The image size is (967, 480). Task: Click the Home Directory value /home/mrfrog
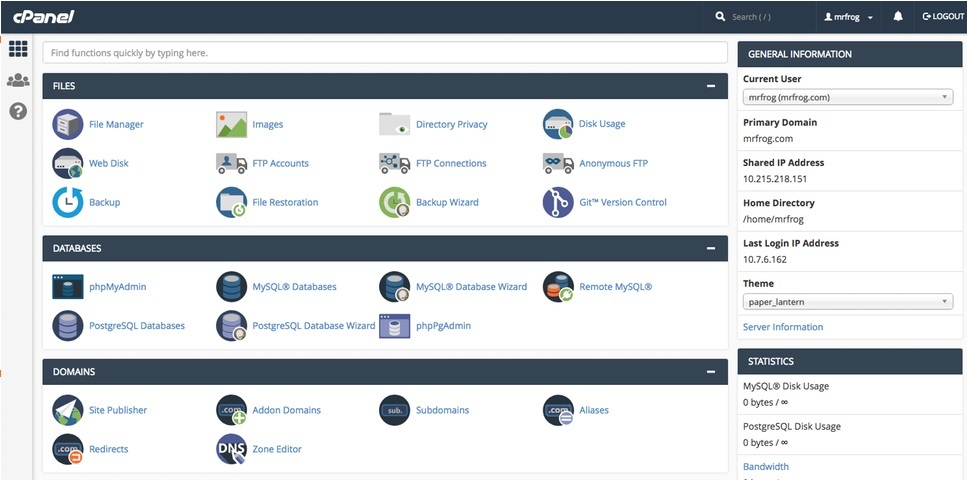click(x=773, y=219)
